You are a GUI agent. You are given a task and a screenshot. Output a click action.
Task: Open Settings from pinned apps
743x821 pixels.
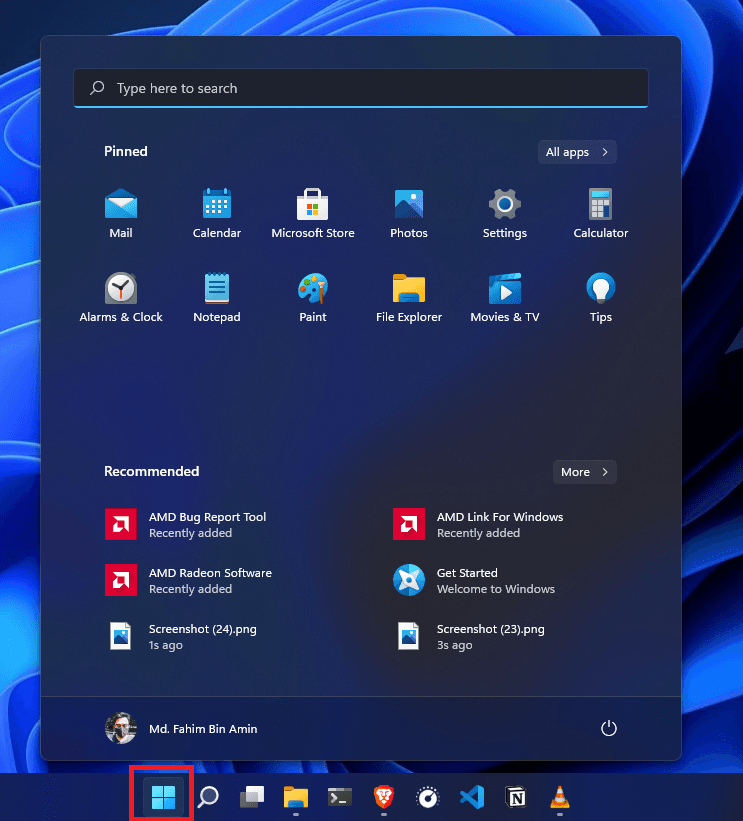tap(505, 214)
